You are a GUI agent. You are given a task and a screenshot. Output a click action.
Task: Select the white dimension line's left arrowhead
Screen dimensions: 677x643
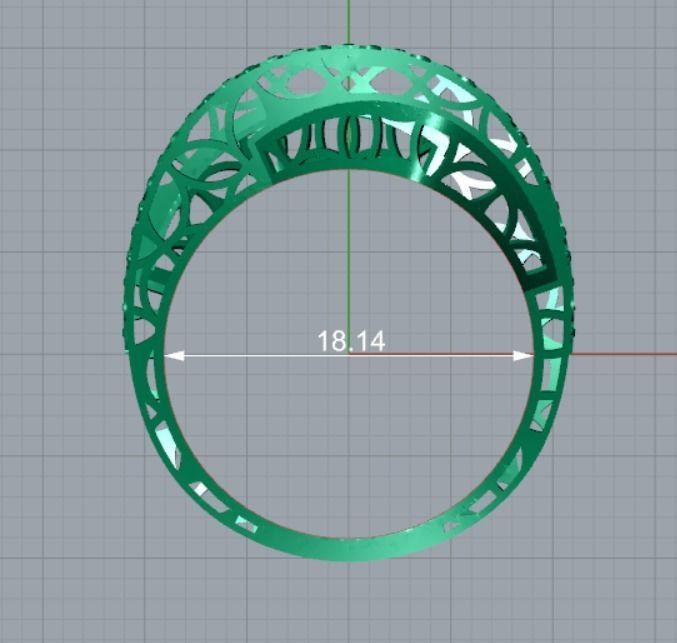click(x=174, y=355)
